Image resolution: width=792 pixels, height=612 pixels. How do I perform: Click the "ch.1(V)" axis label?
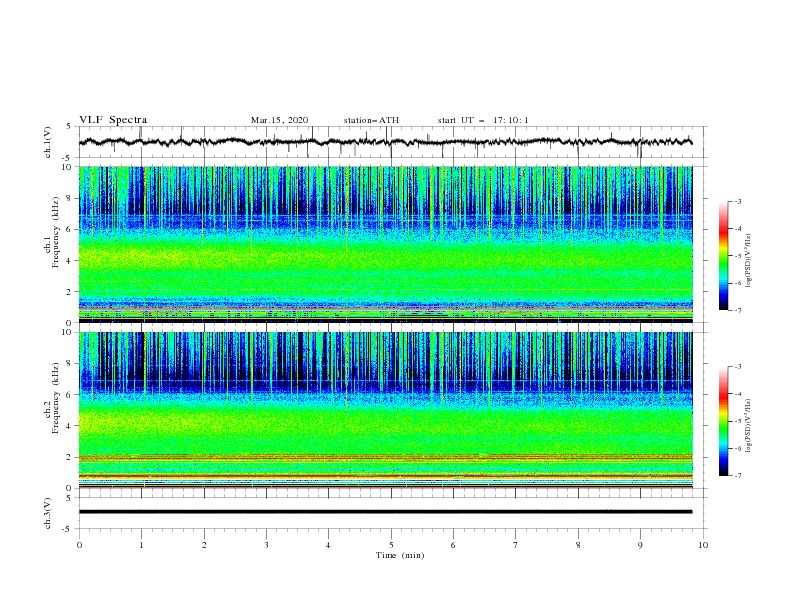tap(48, 142)
